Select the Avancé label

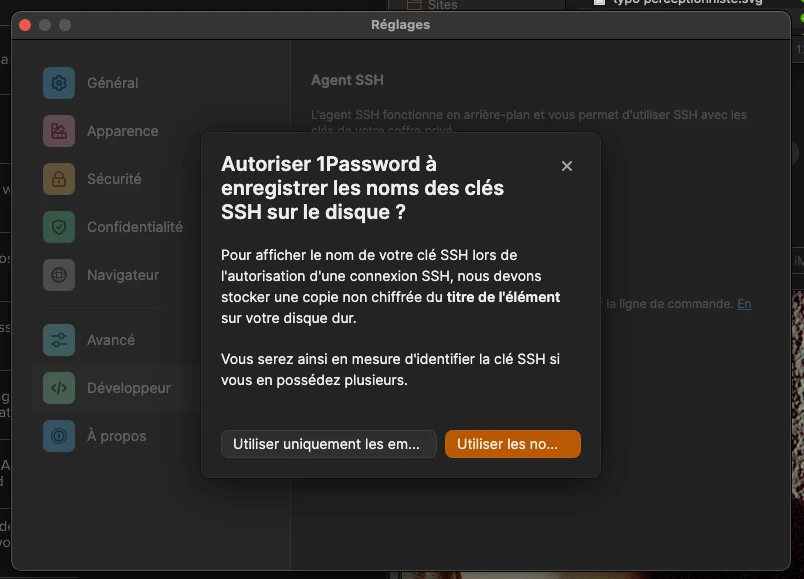111,340
